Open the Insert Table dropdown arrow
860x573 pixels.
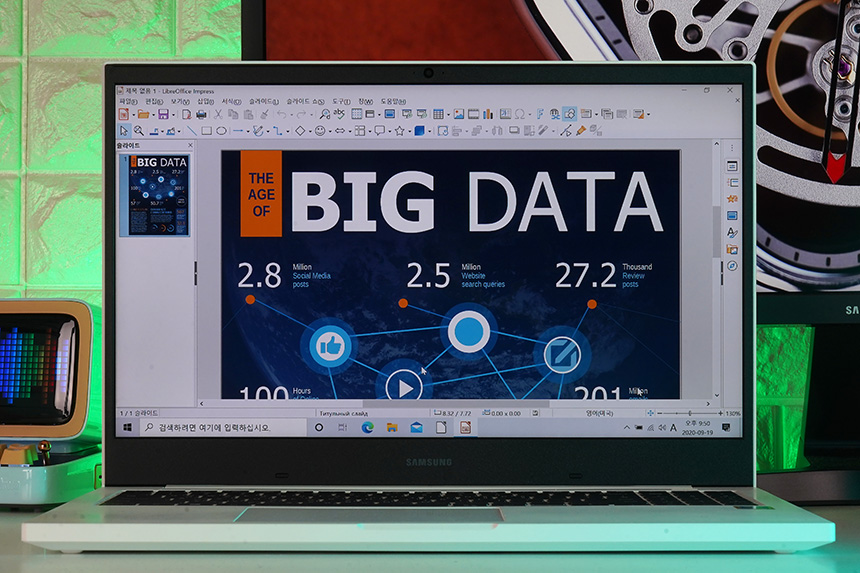click(448, 115)
